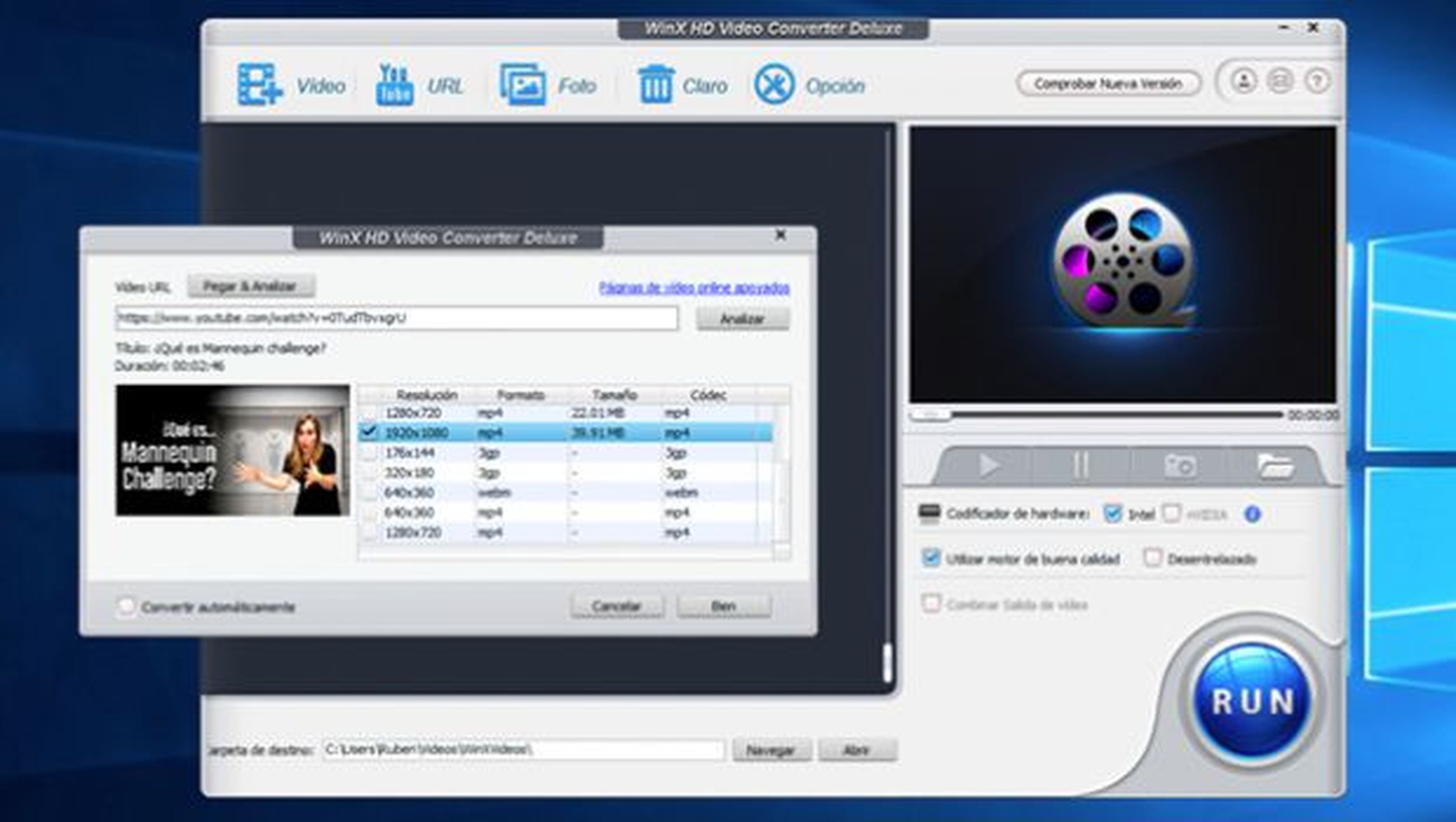The width and height of the screenshot is (1456, 822).
Task: Click the Foto slideshow icon
Action: (523, 84)
